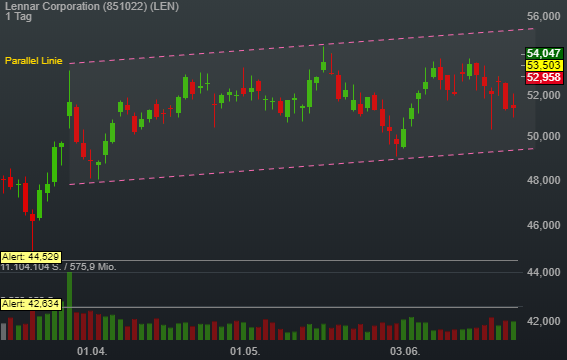The width and height of the screenshot is (567, 360).
Task: Click the lower dashed pink channel line
Action: (302, 167)
